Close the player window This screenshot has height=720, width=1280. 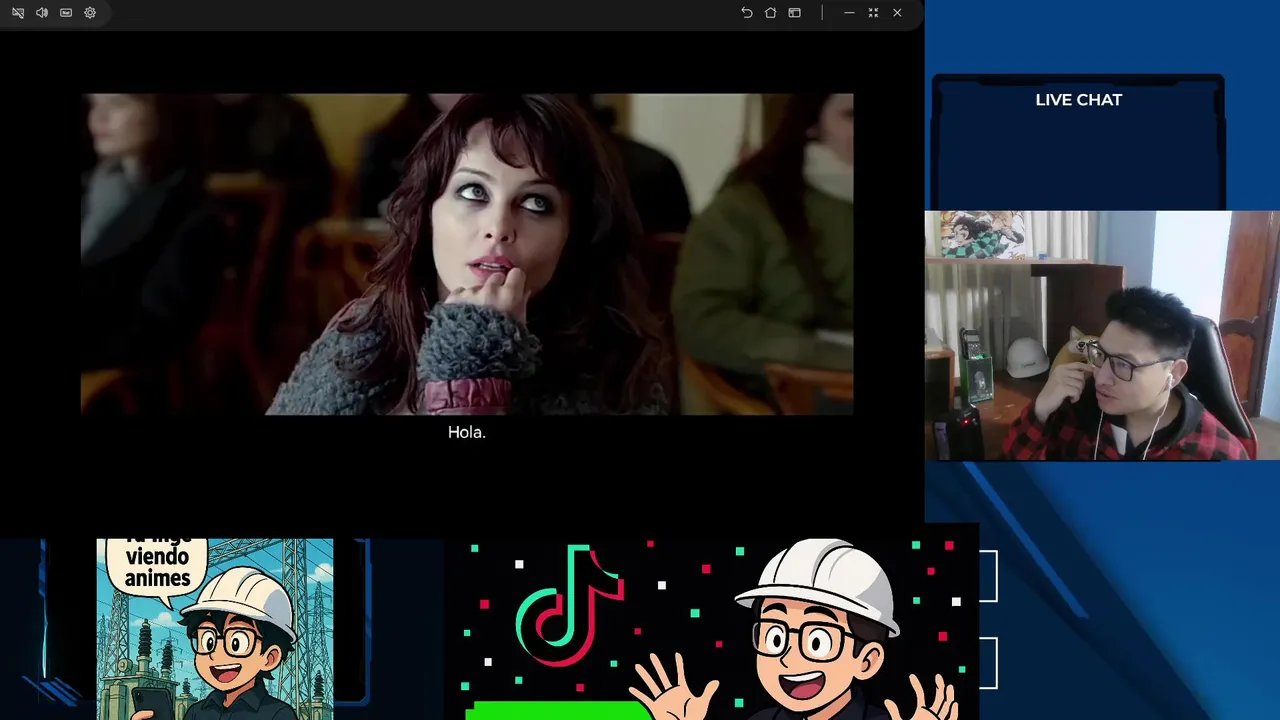pos(897,13)
